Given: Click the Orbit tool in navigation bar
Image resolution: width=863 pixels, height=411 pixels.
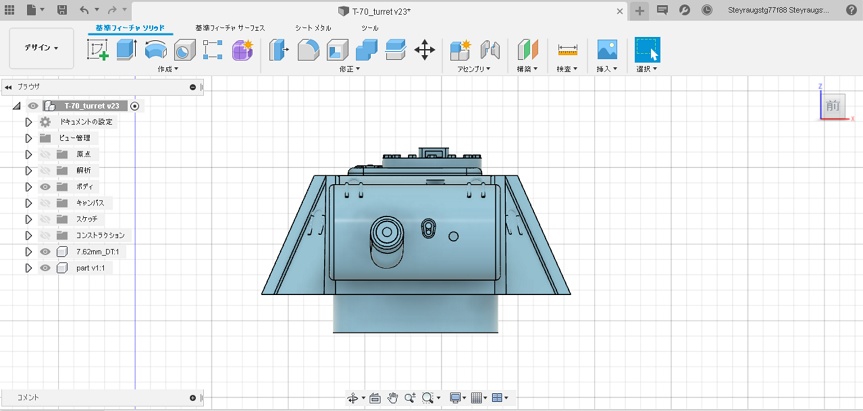Looking at the screenshot, I should click(353, 398).
